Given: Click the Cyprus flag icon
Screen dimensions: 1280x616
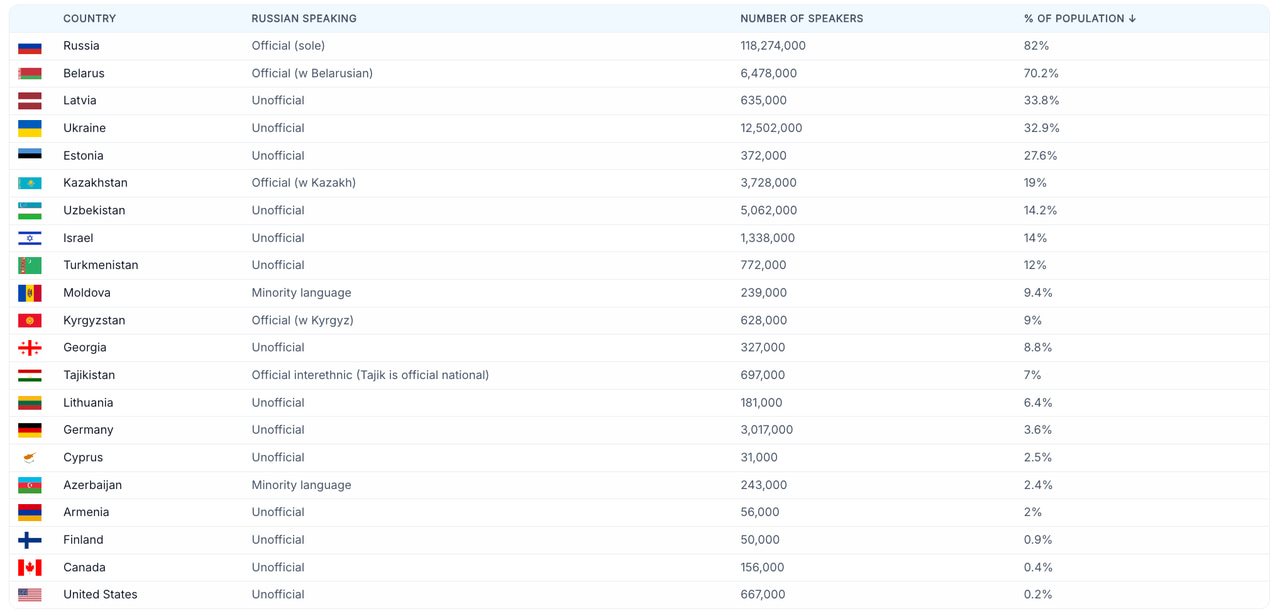Looking at the screenshot, I should 30,458.
